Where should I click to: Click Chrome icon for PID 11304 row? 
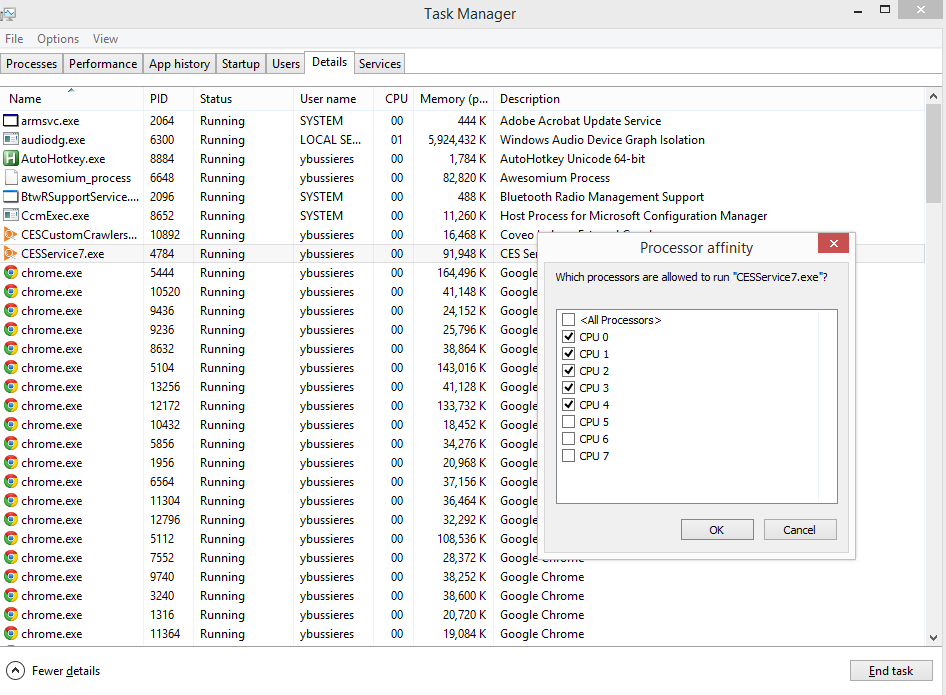pos(11,500)
